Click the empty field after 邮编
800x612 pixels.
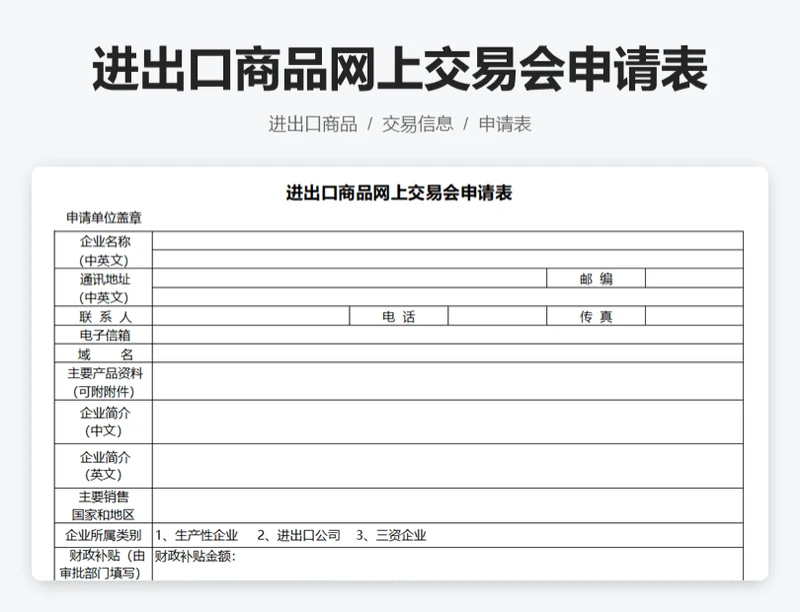pyautogui.click(x=693, y=279)
